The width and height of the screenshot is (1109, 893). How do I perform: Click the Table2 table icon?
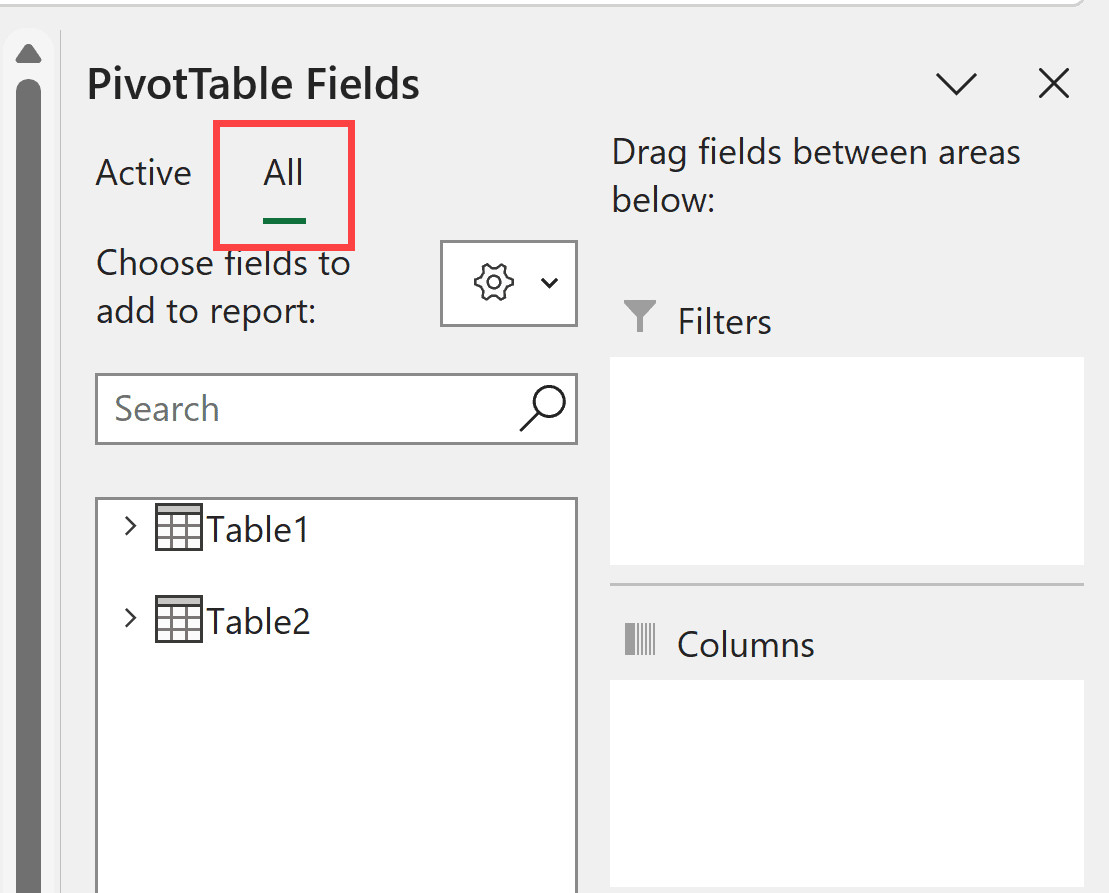coord(179,619)
